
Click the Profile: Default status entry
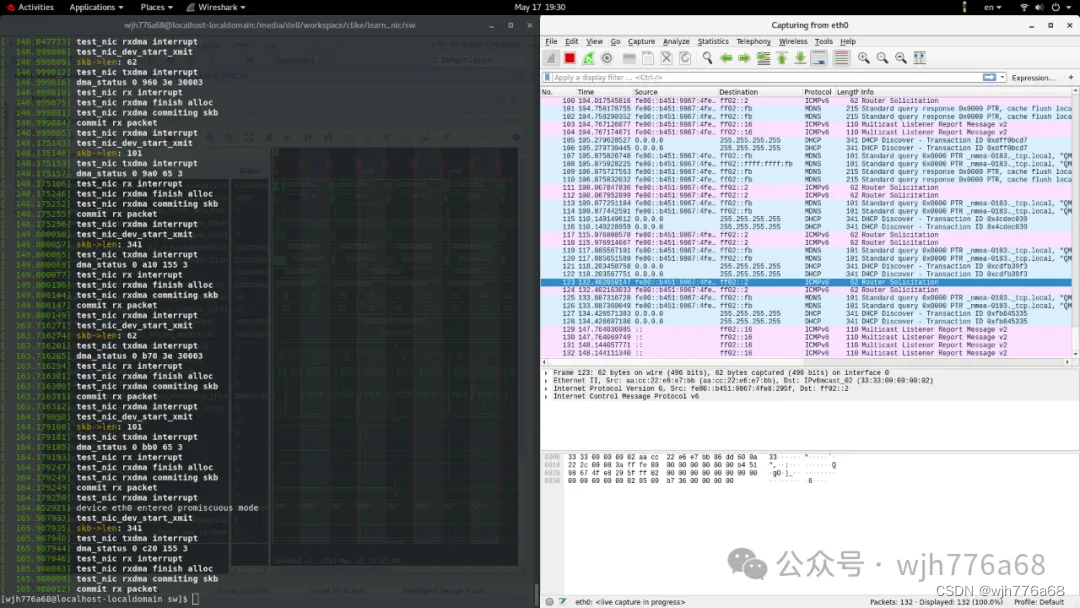[1039, 602]
